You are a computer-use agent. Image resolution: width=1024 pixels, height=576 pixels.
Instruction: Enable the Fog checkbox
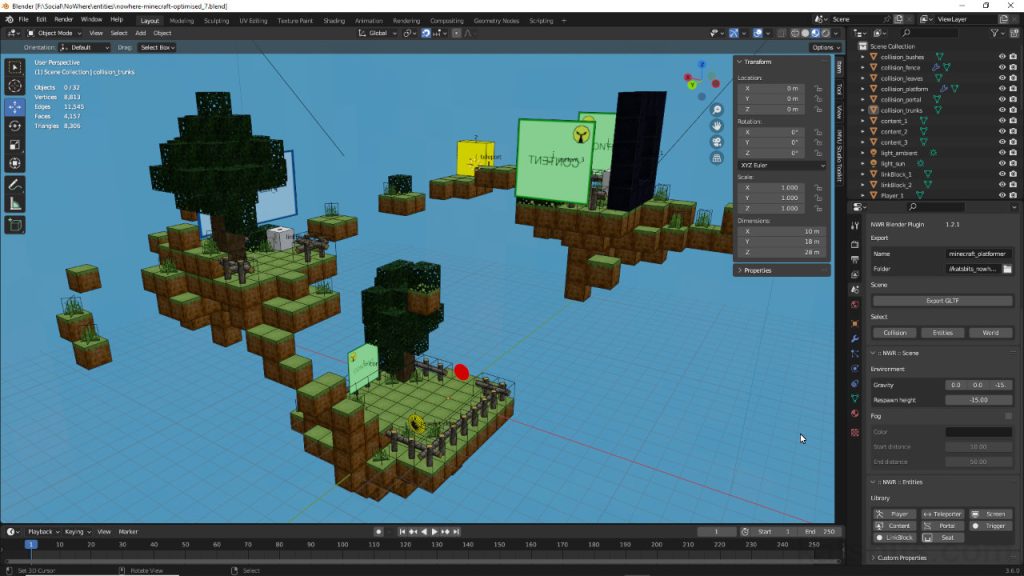[1006, 414]
